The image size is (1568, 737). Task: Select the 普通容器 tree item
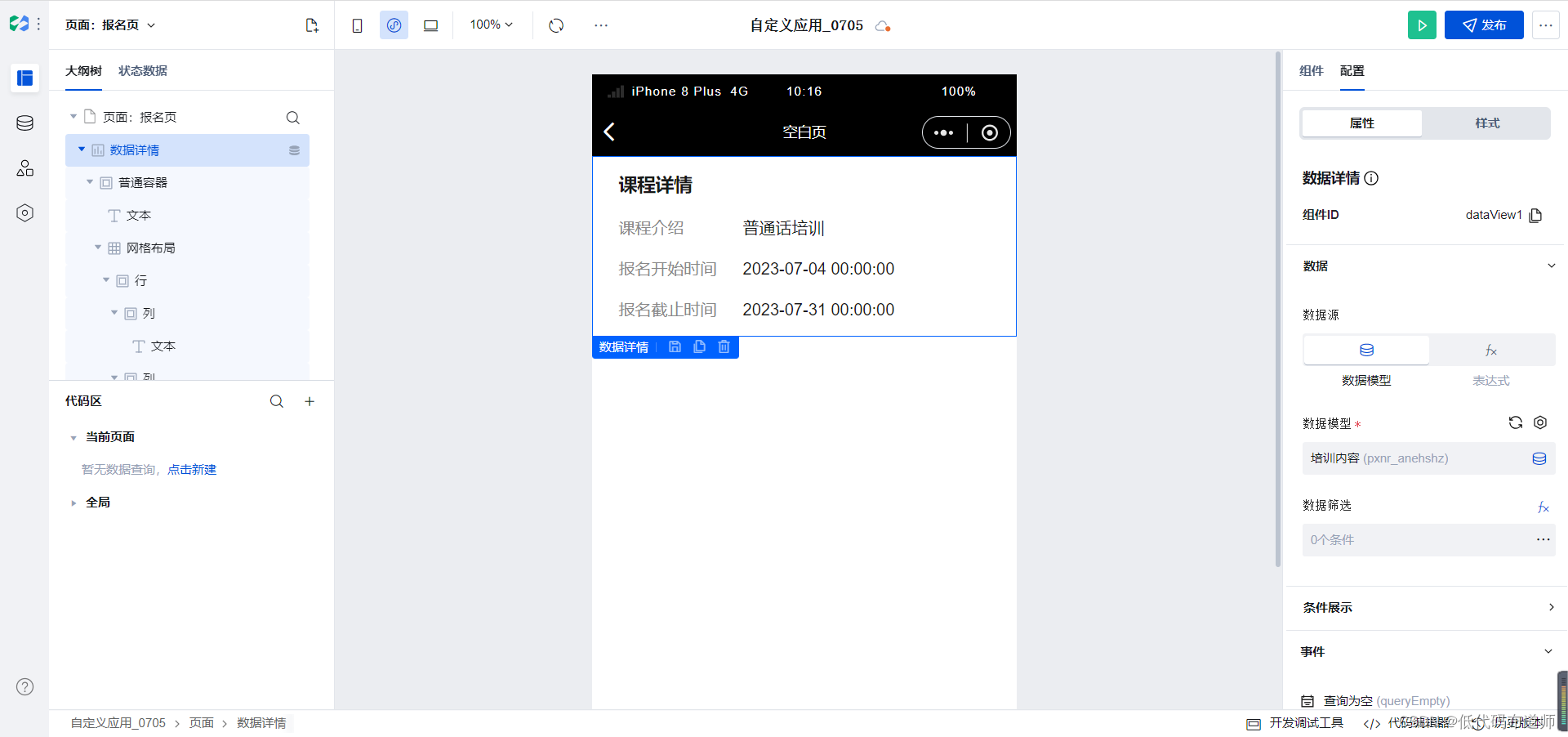click(x=143, y=183)
